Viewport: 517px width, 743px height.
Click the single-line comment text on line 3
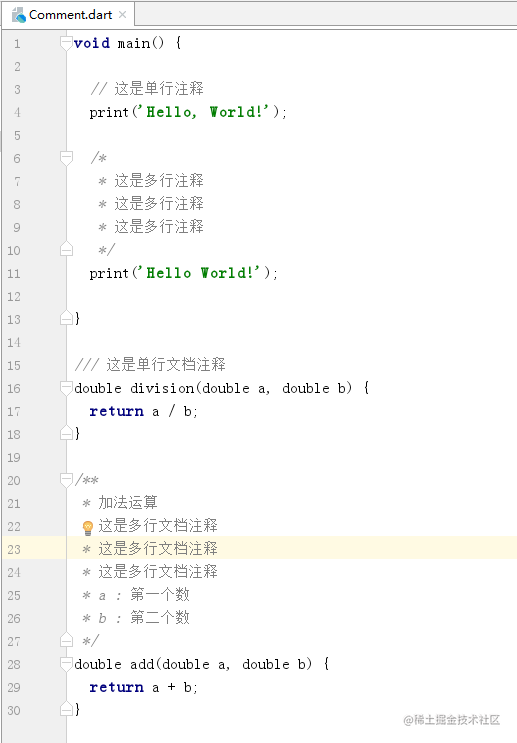[147, 89]
